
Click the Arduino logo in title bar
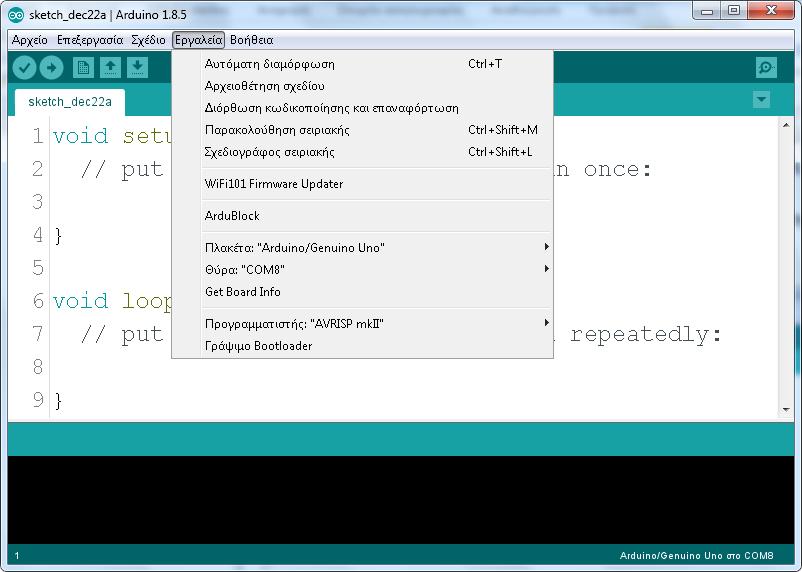click(x=16, y=15)
